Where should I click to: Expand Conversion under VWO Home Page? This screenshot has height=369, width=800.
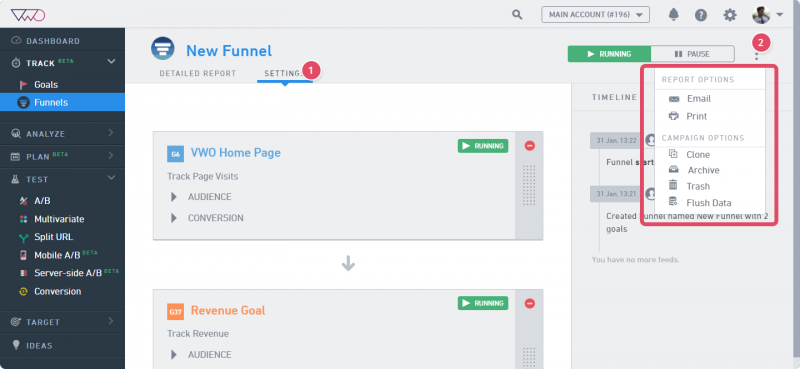pos(207,218)
